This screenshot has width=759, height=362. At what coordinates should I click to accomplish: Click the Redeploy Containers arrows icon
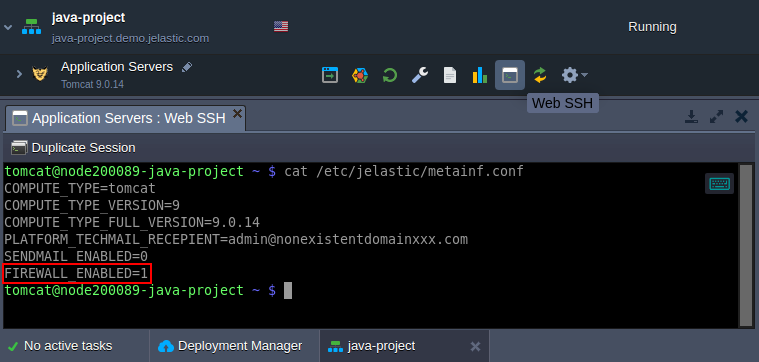(540, 75)
